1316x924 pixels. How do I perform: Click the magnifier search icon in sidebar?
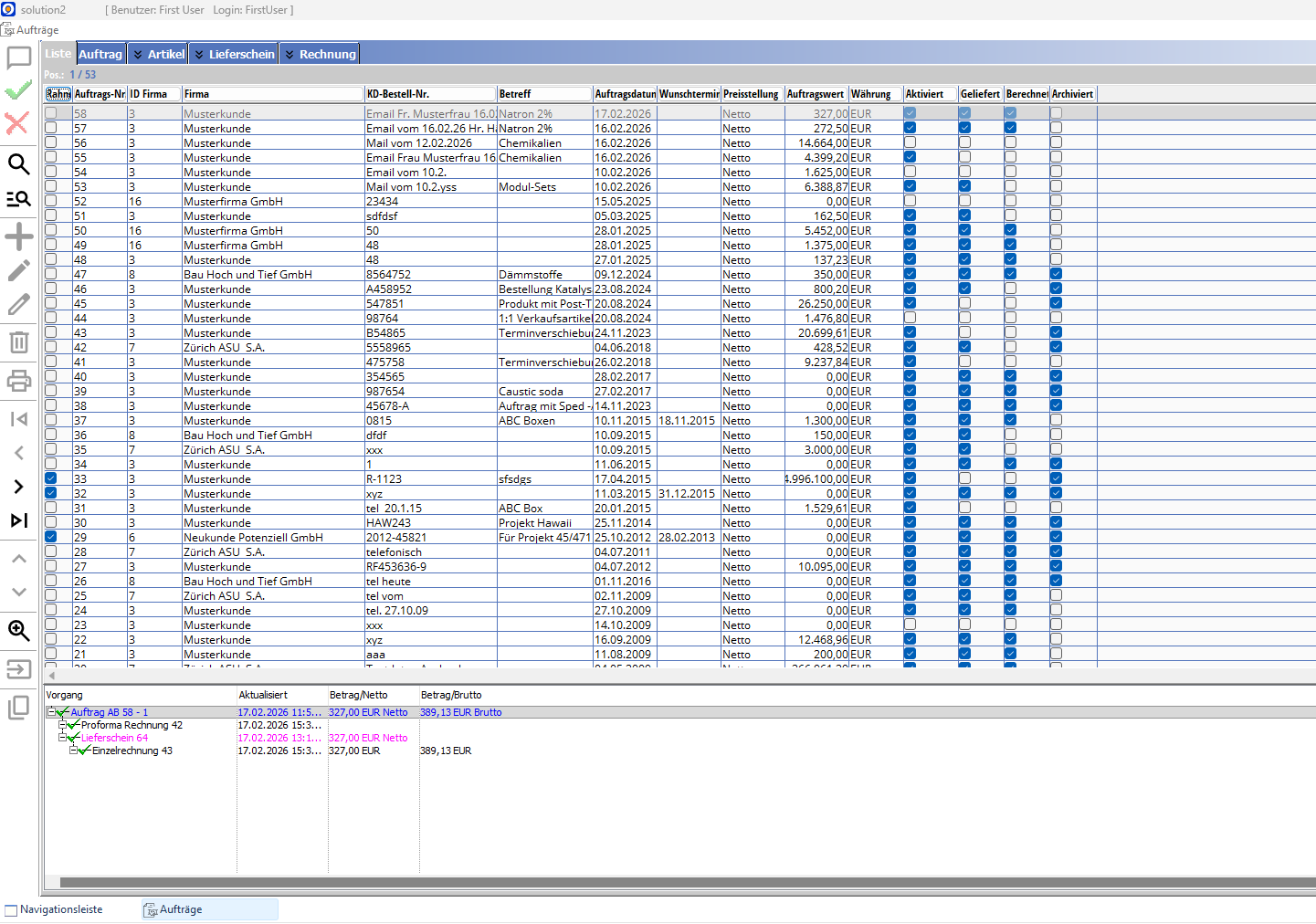tap(18, 164)
